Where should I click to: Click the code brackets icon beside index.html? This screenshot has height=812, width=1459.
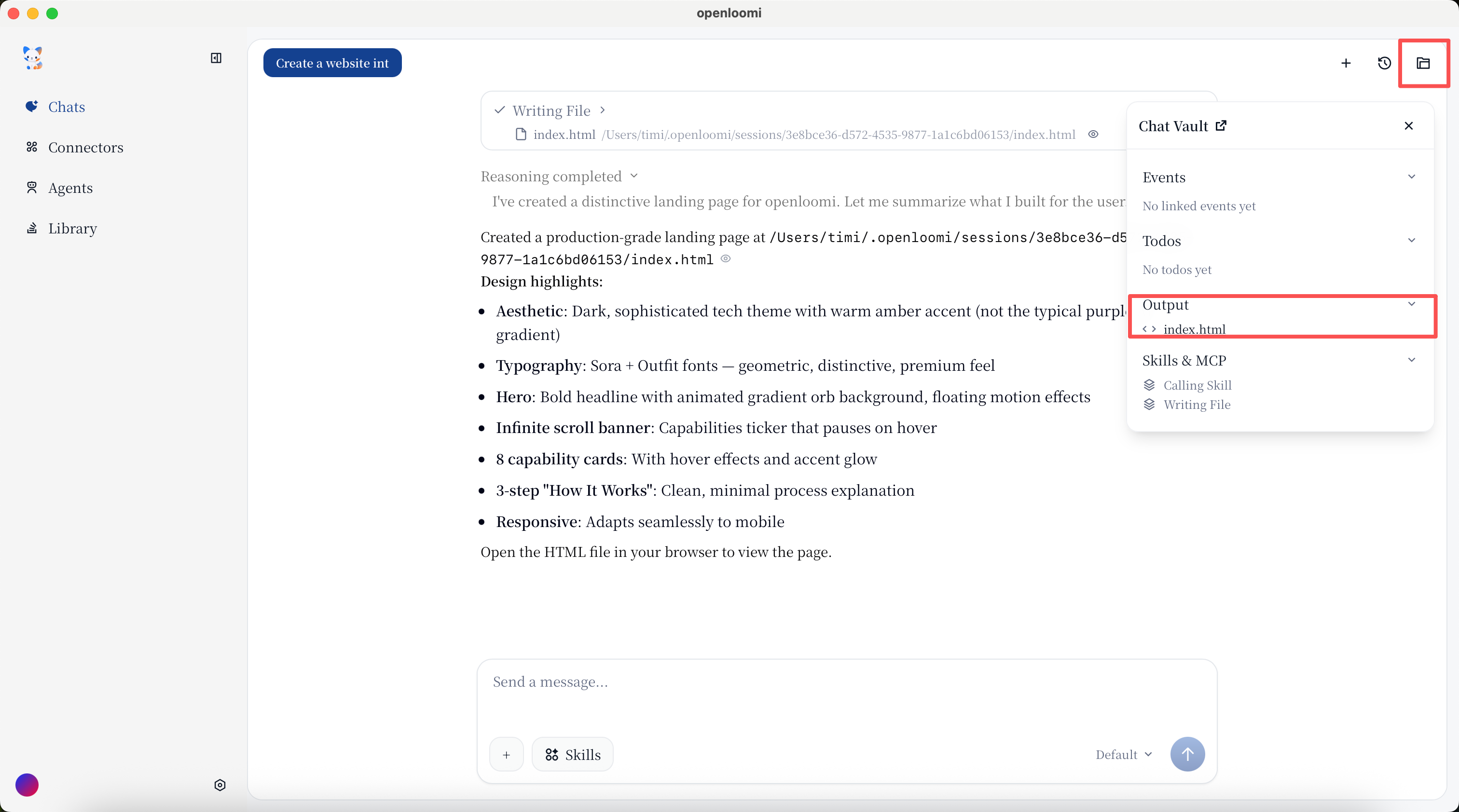[1149, 329]
